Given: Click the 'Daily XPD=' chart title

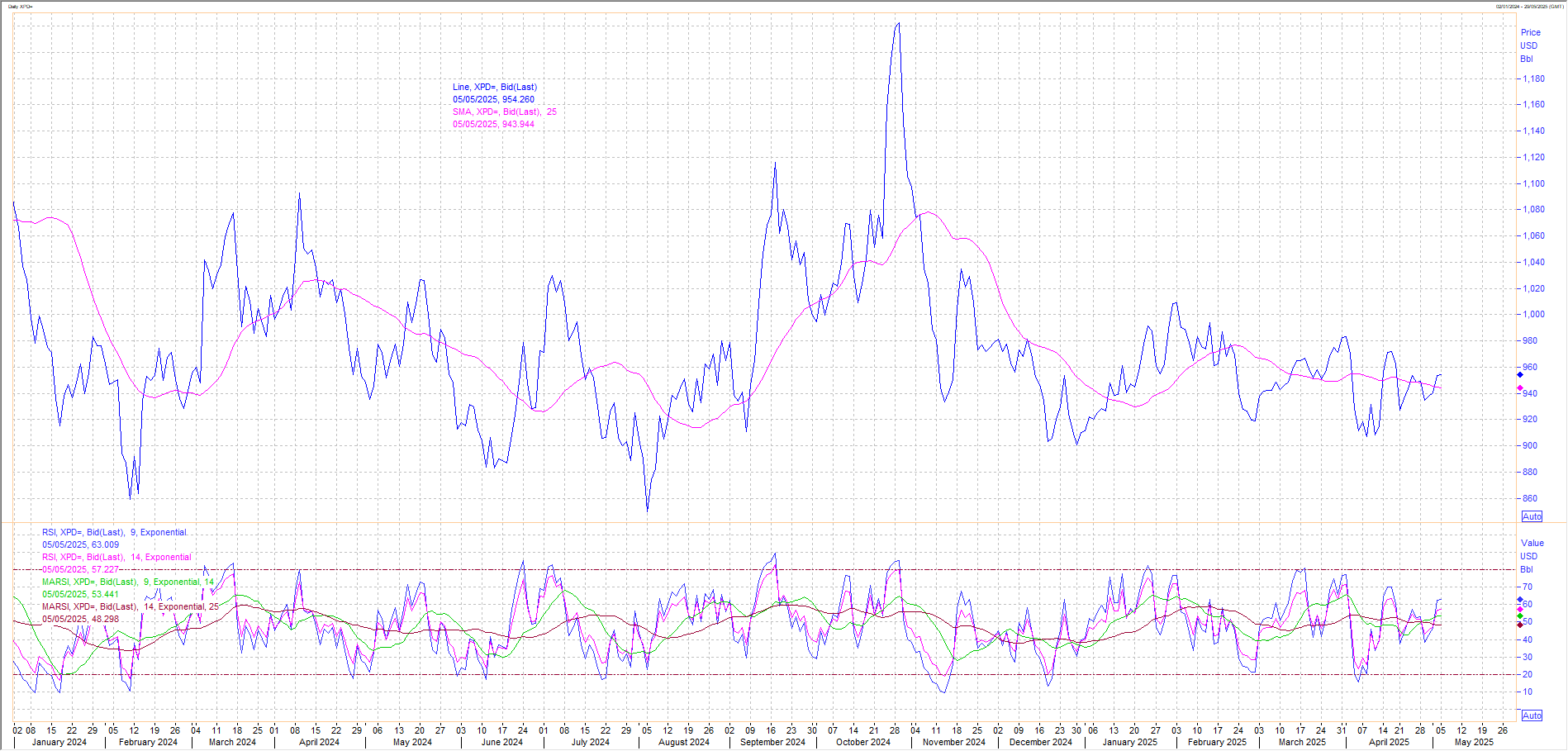Looking at the screenshot, I should pos(21,7).
